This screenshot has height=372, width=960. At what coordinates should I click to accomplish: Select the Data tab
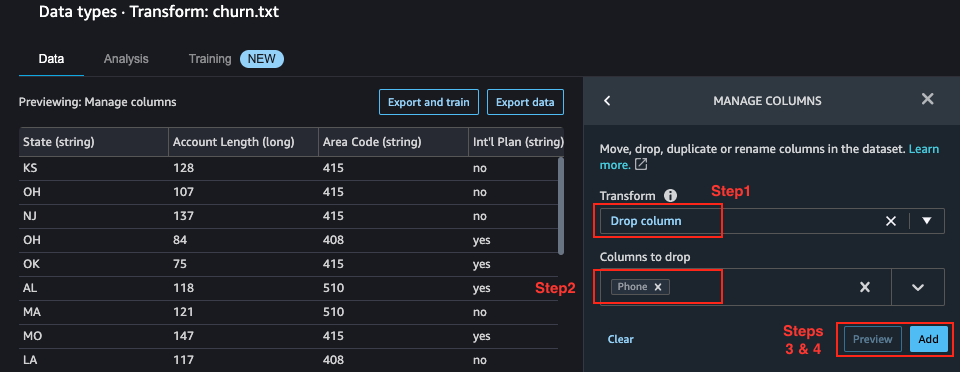tap(51, 59)
